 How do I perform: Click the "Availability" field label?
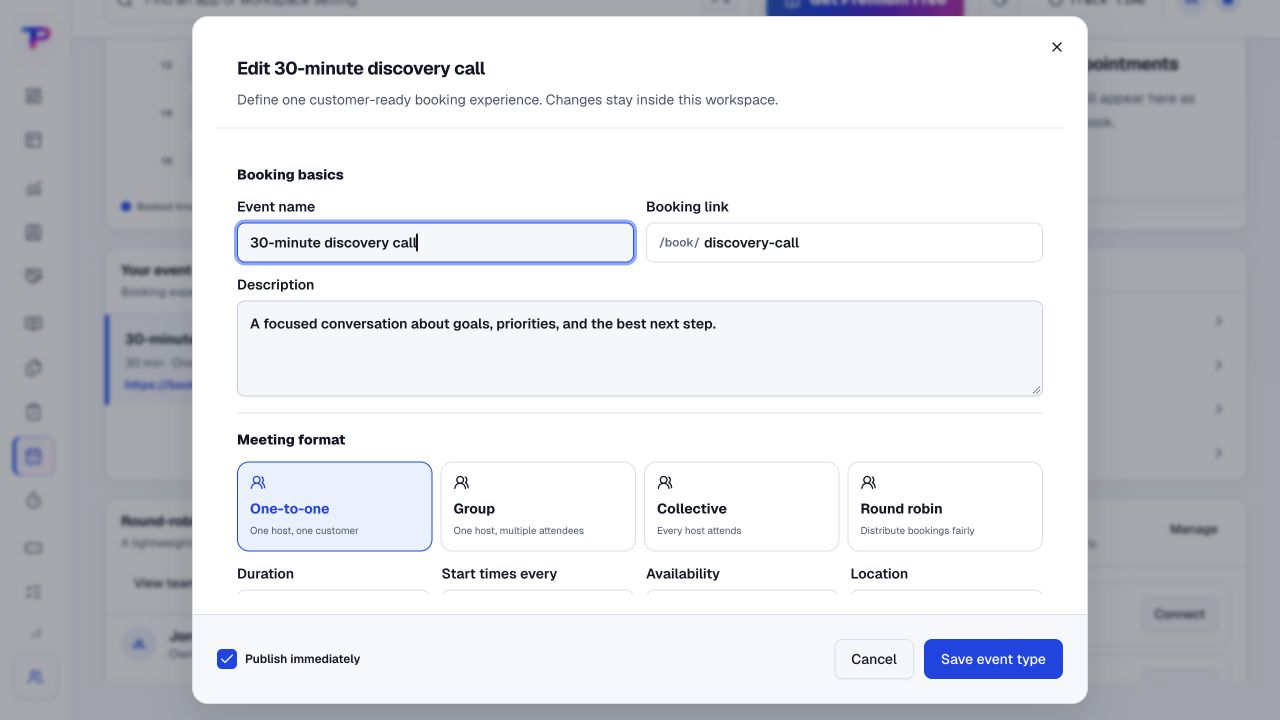tap(683, 574)
